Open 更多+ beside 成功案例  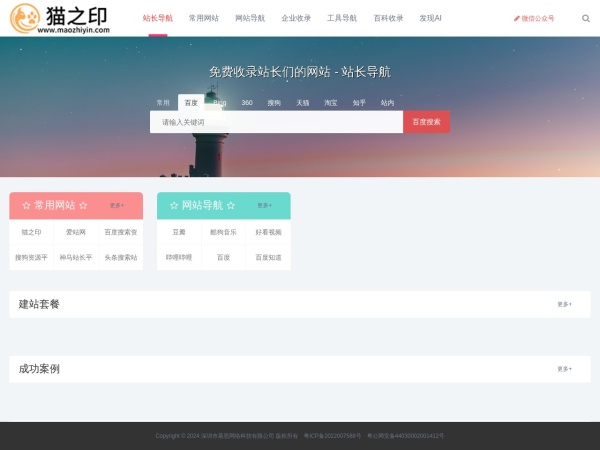564,369
